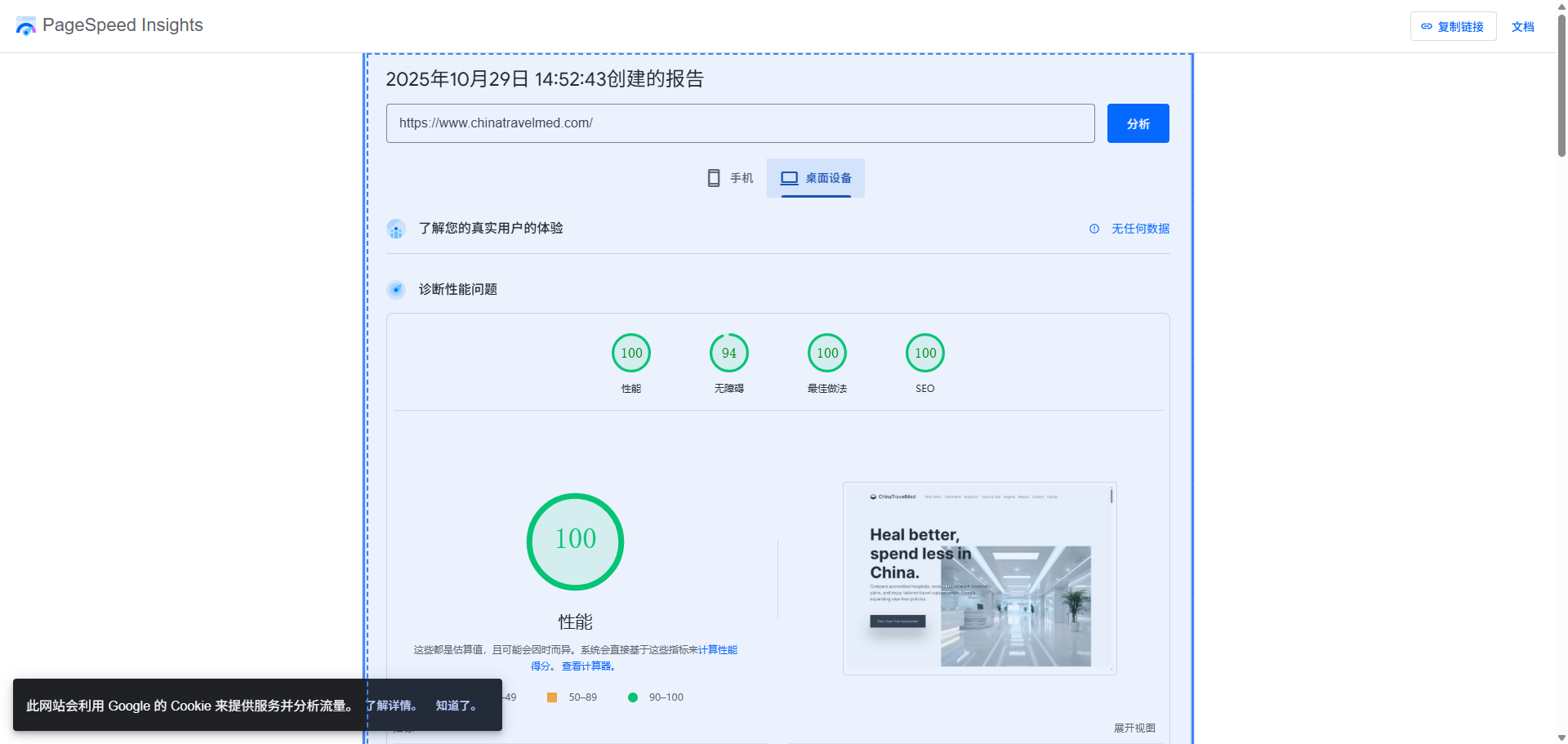Expand the view via 展开视图
The height and width of the screenshot is (744, 1568).
1134,728
